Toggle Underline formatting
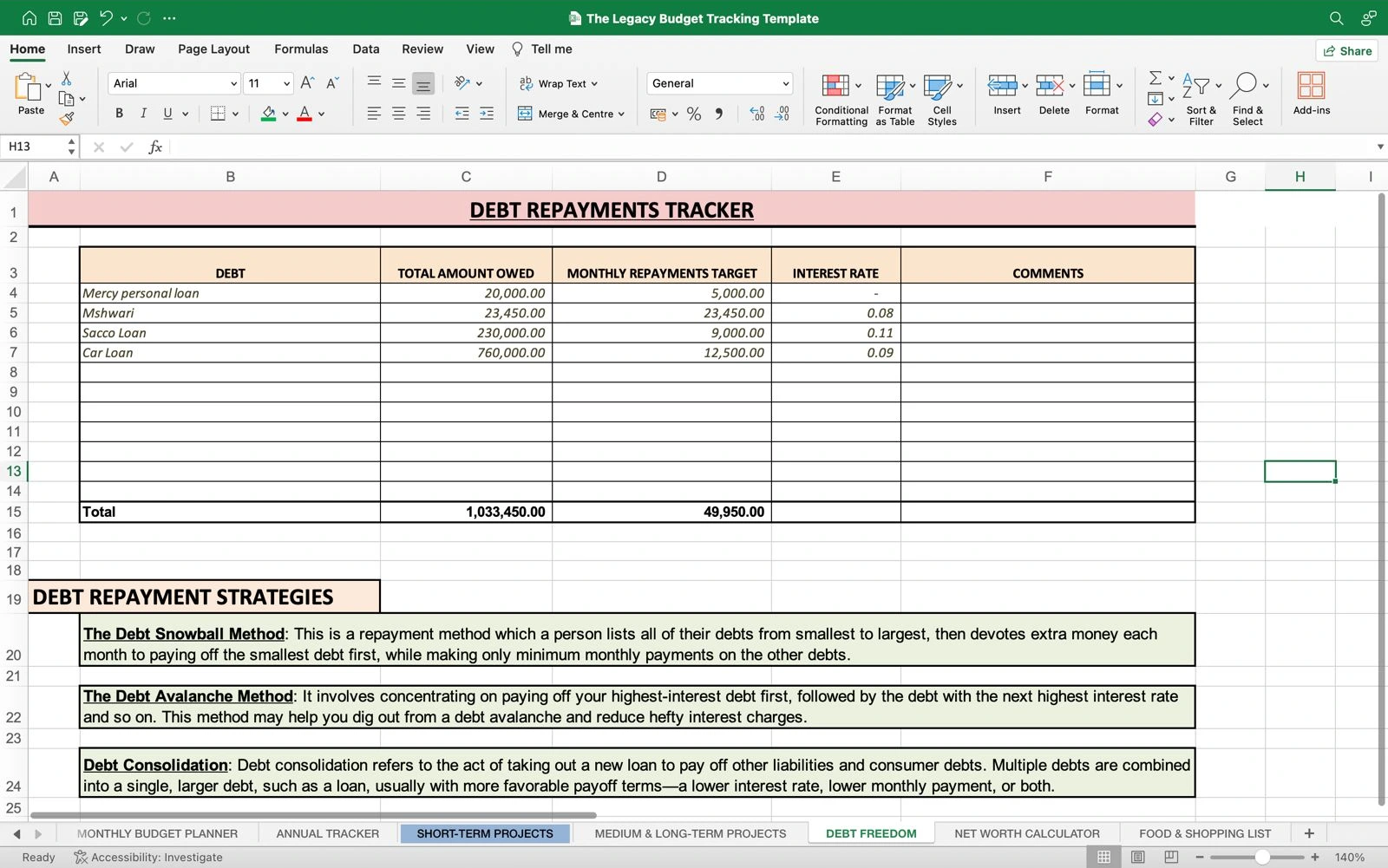 point(167,114)
